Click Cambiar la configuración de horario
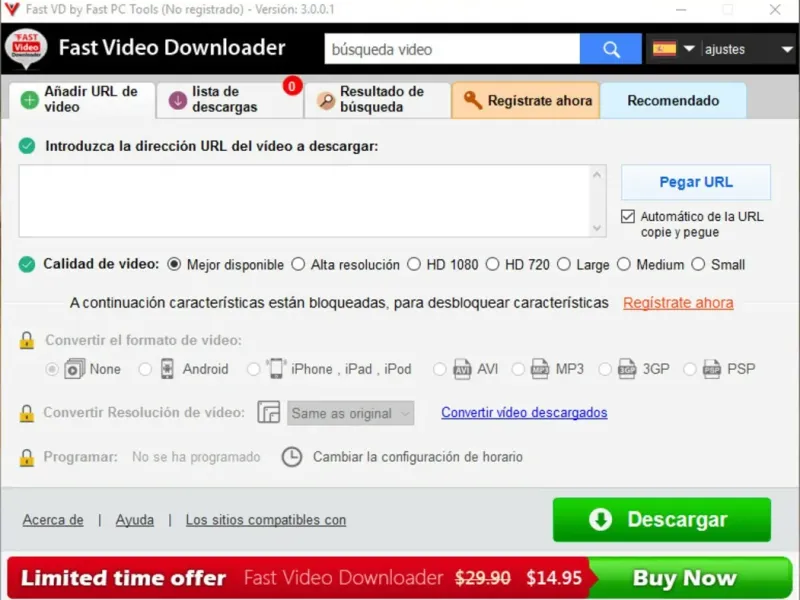800x600 pixels. [x=418, y=457]
